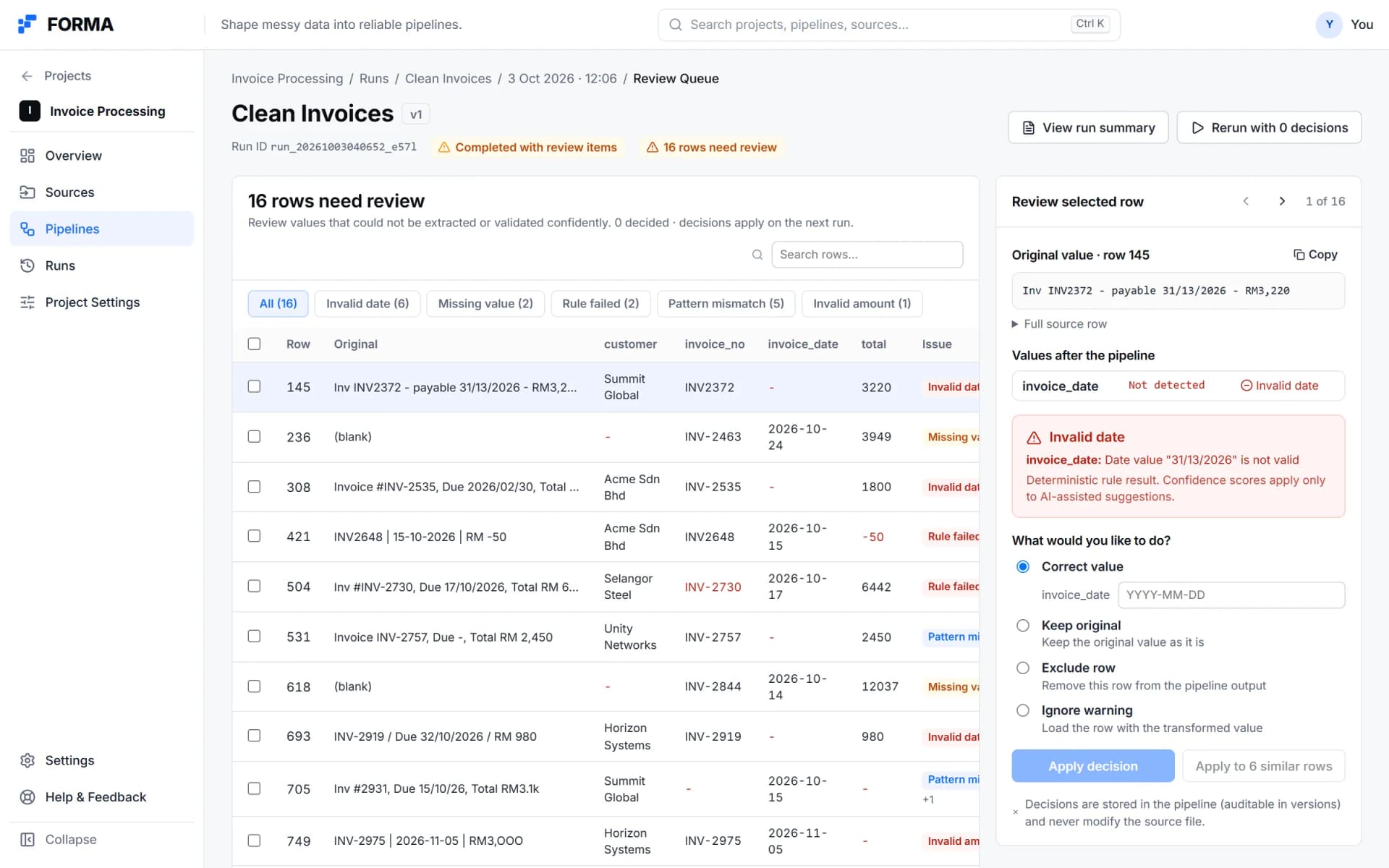Filter by Invalid amount (1) tab

tap(862, 304)
